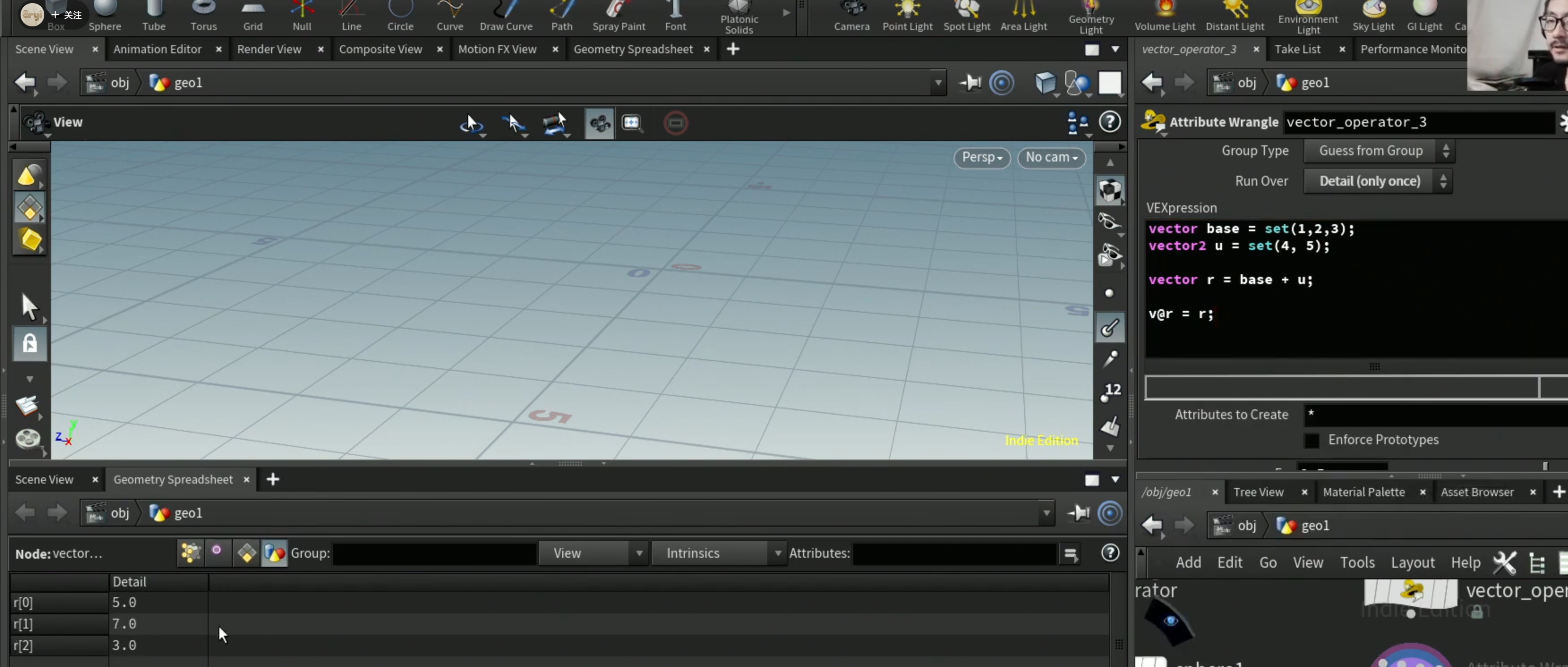The width and height of the screenshot is (1568, 667).
Task: Enable the Enforce Prototypes checkbox
Action: (x=1312, y=440)
